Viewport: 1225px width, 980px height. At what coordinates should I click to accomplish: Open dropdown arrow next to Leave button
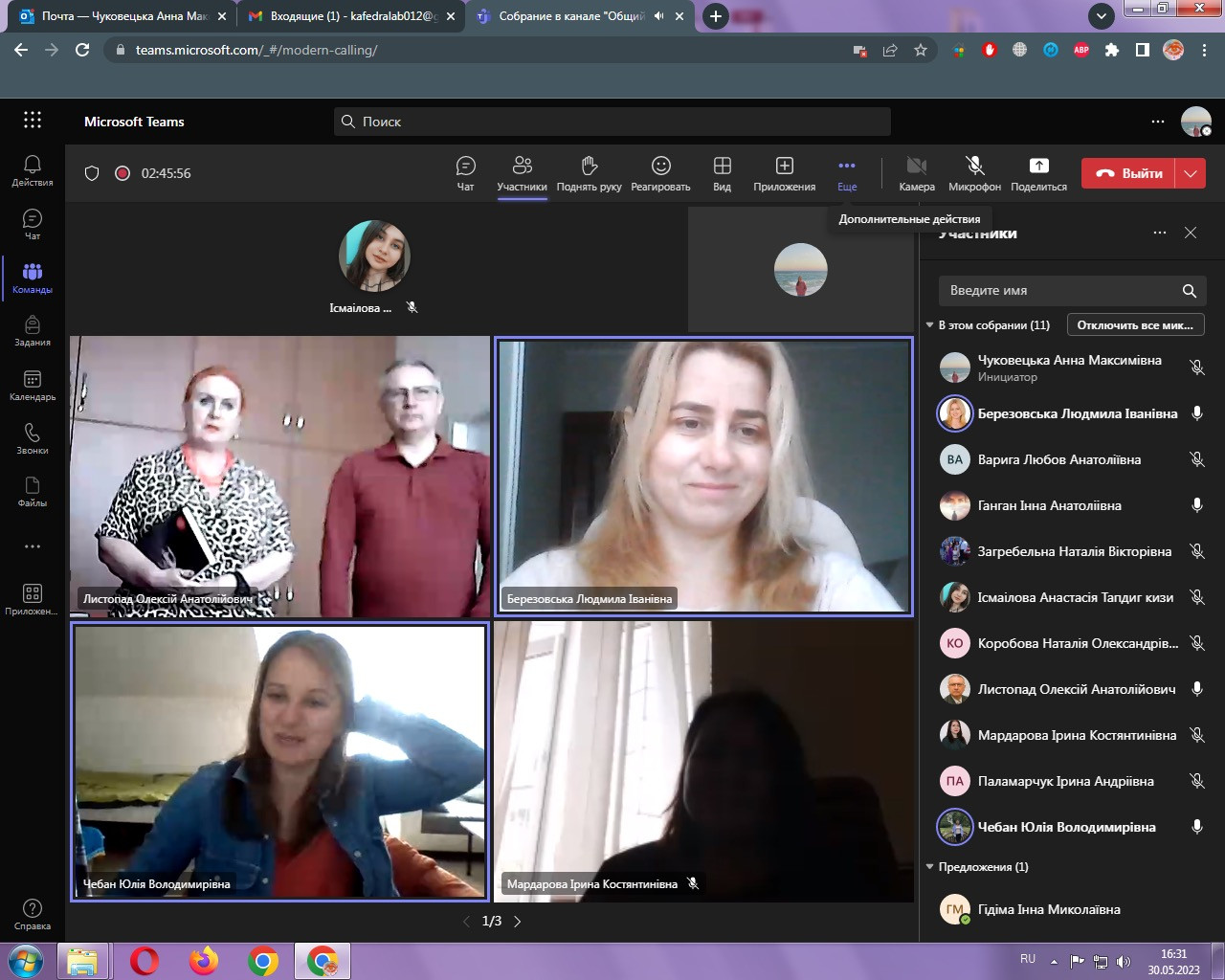(1191, 173)
